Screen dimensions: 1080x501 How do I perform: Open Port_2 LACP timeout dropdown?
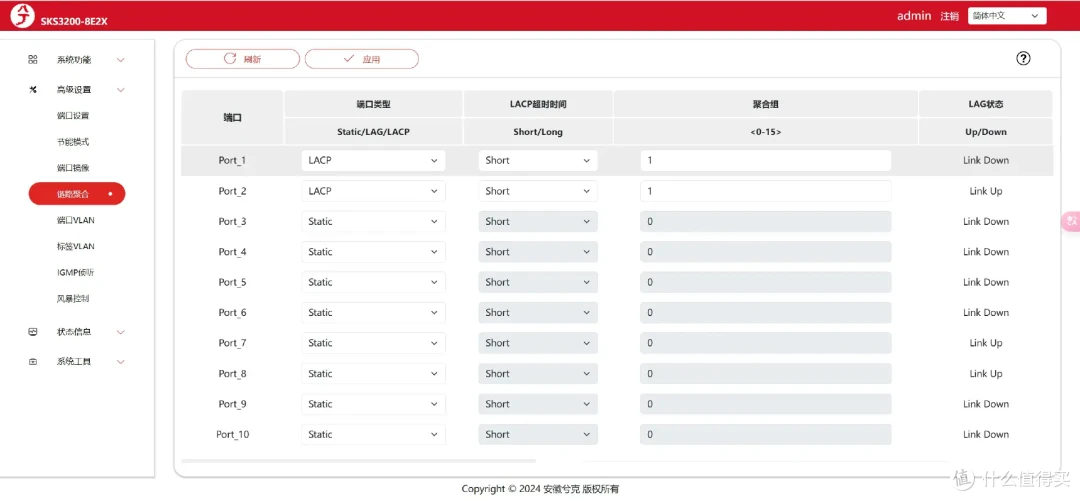(x=538, y=191)
